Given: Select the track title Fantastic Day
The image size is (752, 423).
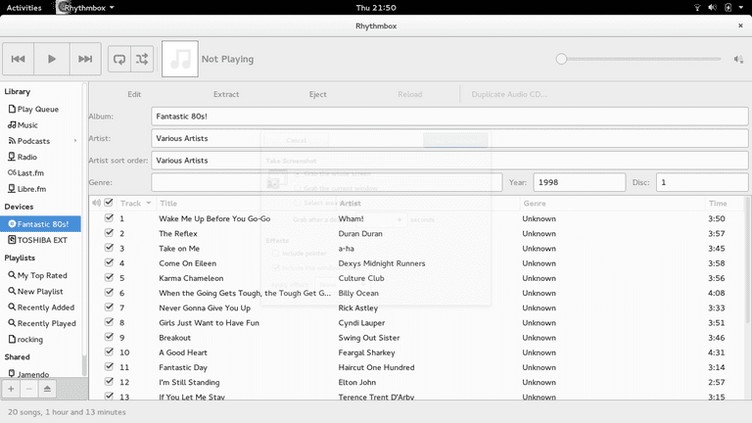Looking at the screenshot, I should coord(183,367).
